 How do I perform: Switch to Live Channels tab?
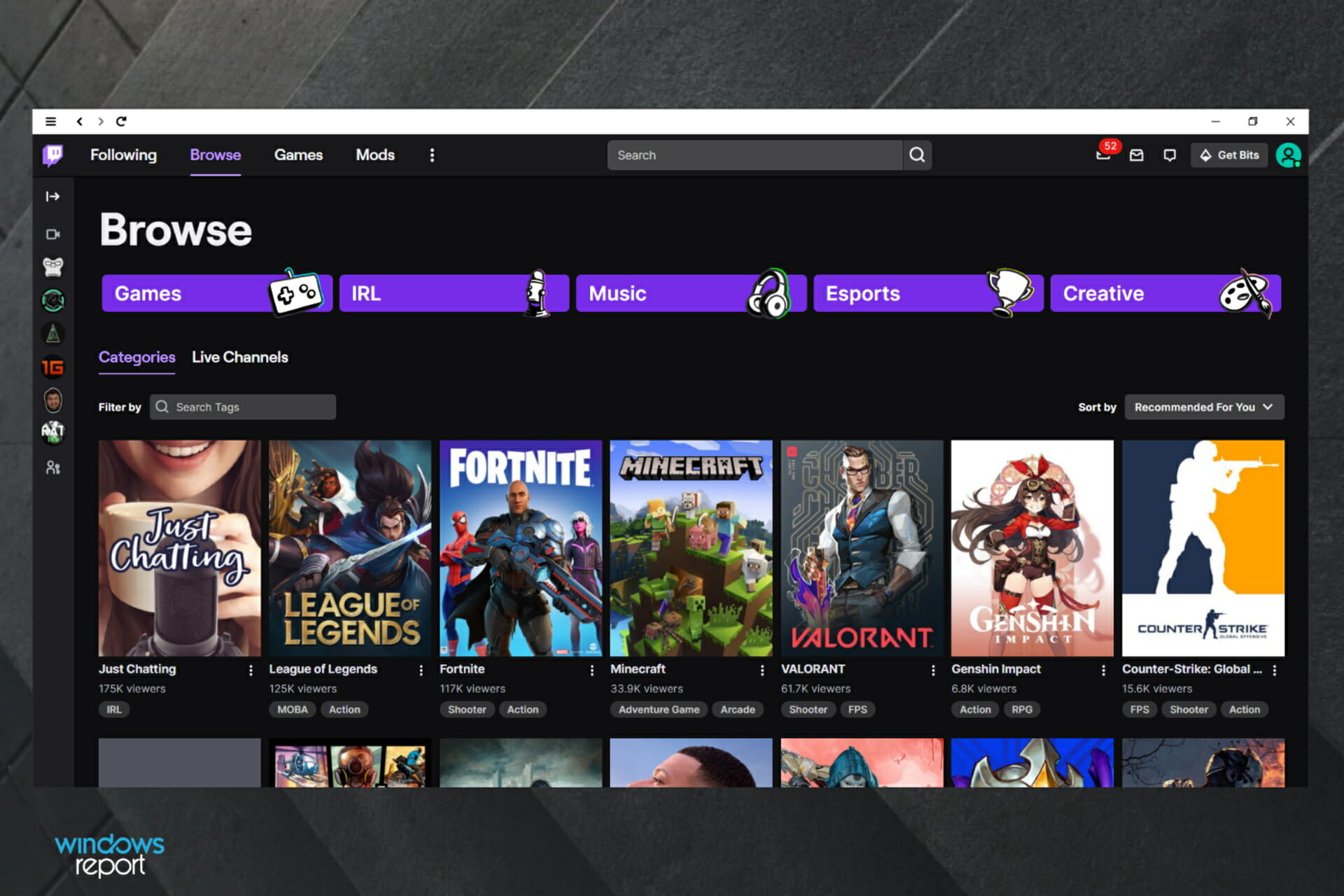click(x=240, y=357)
